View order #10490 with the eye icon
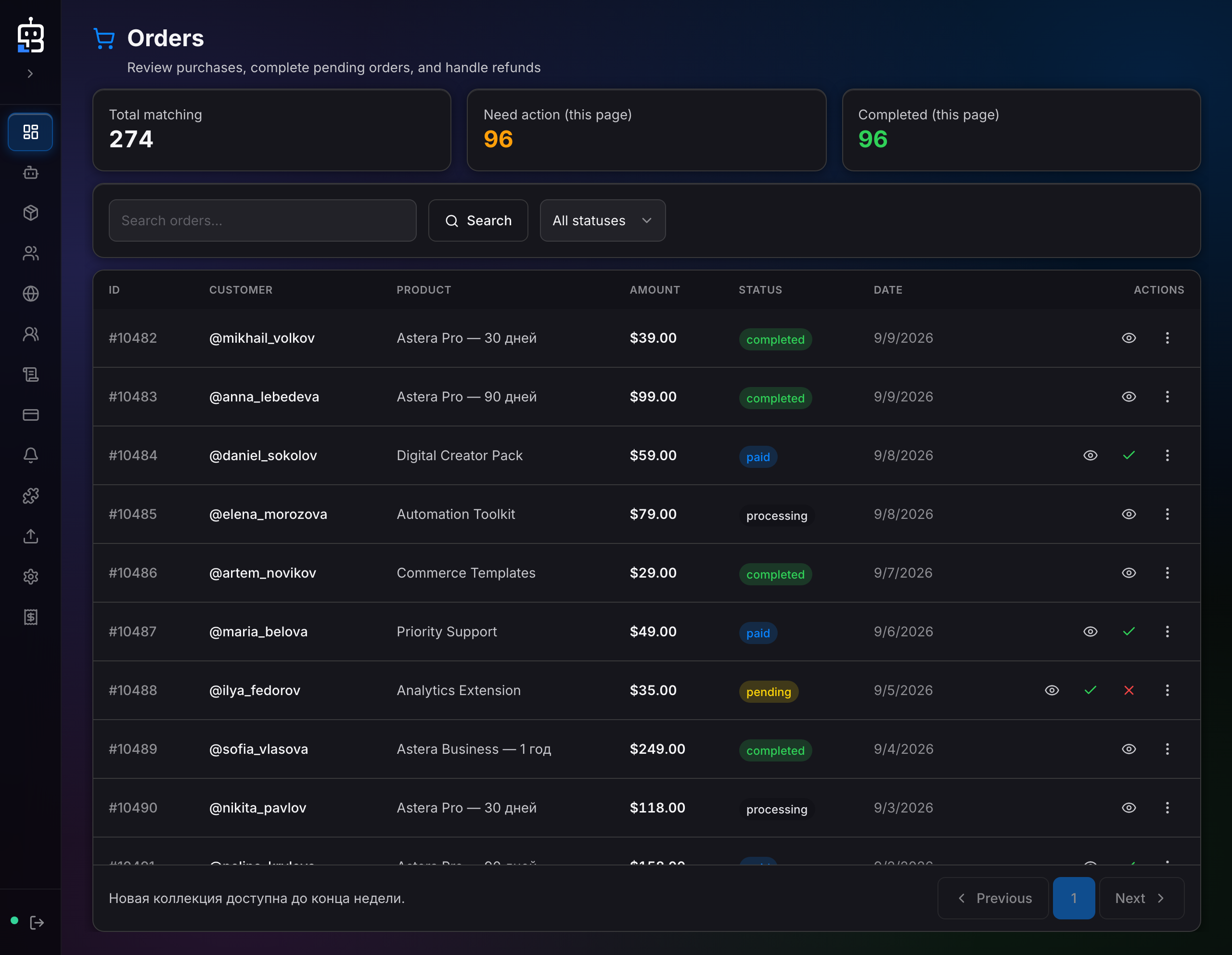Screen dimensions: 1232x955 click(x=1129, y=808)
